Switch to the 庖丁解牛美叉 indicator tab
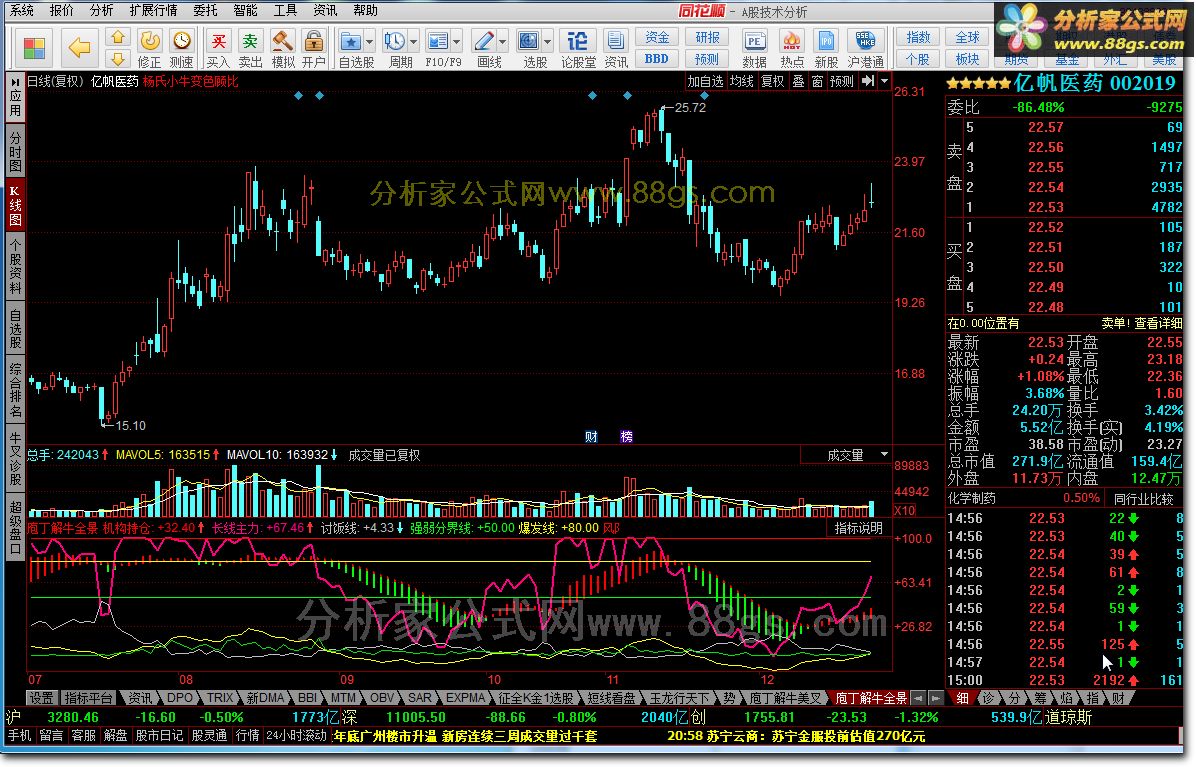Viewport: 1196px width, 767px height. click(x=785, y=698)
